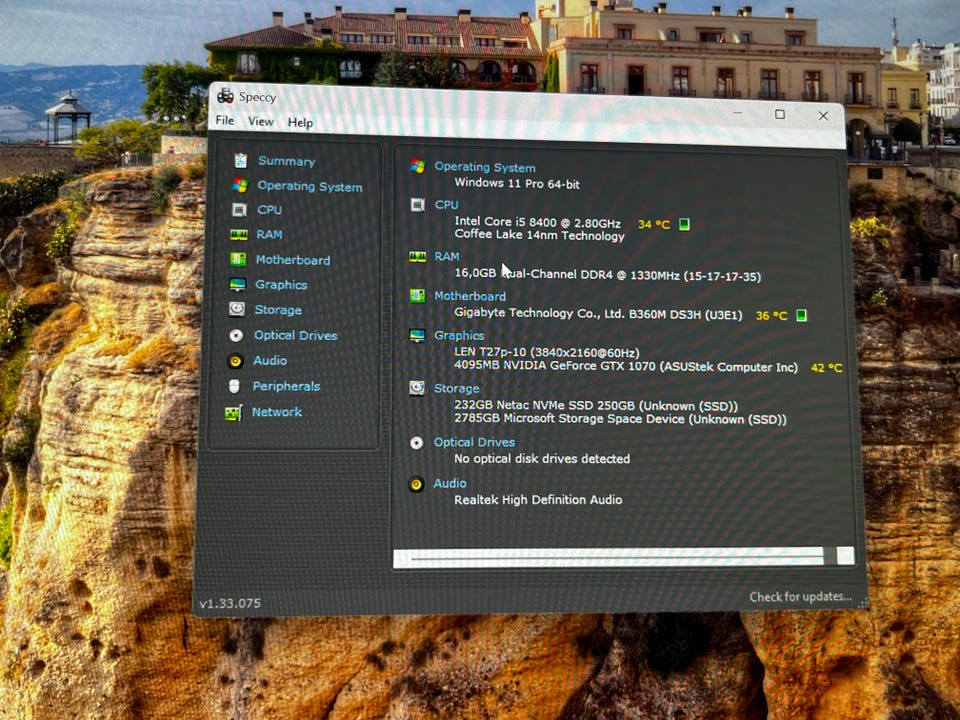The width and height of the screenshot is (960, 720).
Task: Click the Graphics monitor icon in sidebar
Action: [238, 284]
